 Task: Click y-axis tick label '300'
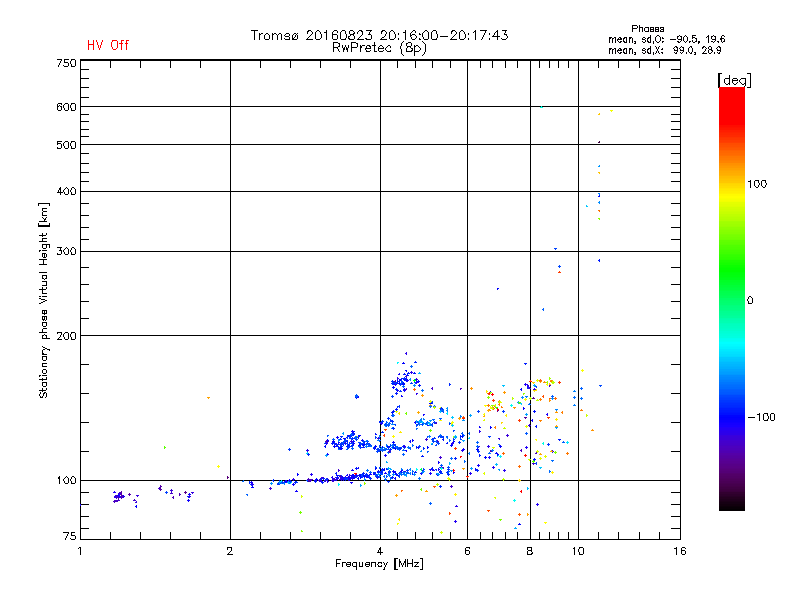click(66, 252)
